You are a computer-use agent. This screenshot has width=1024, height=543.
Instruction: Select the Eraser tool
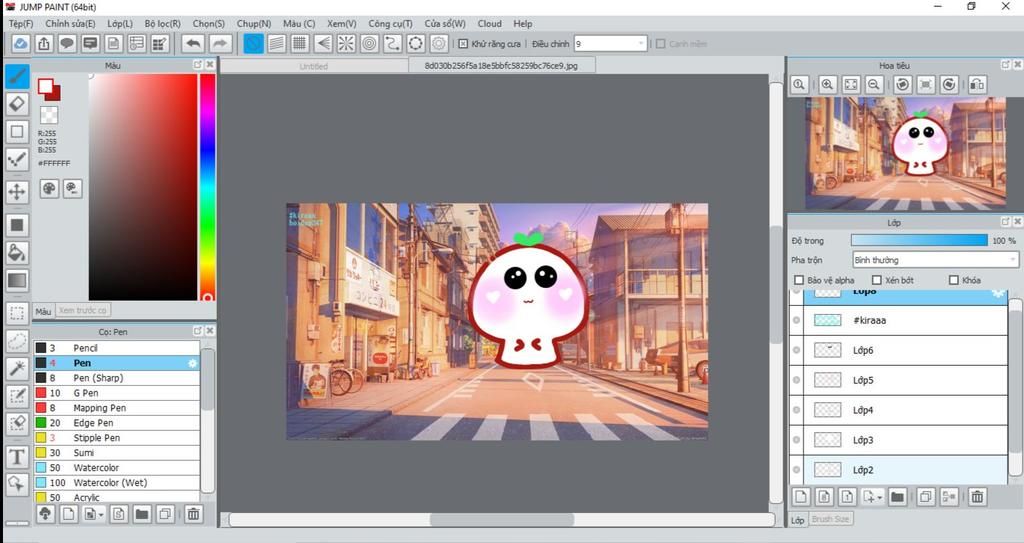click(x=17, y=104)
